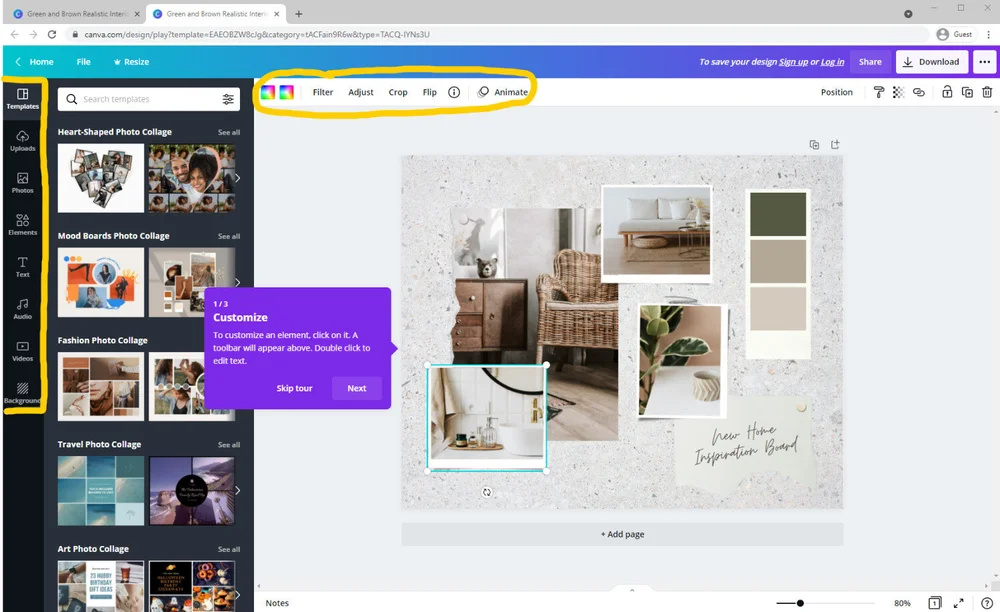Image resolution: width=1000 pixels, height=612 pixels.
Task: Delete the selected image with the trash icon
Action: (988, 91)
